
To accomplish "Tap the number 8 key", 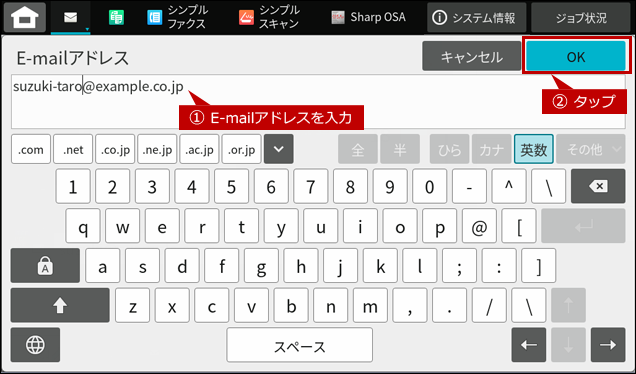I will [x=350, y=186].
